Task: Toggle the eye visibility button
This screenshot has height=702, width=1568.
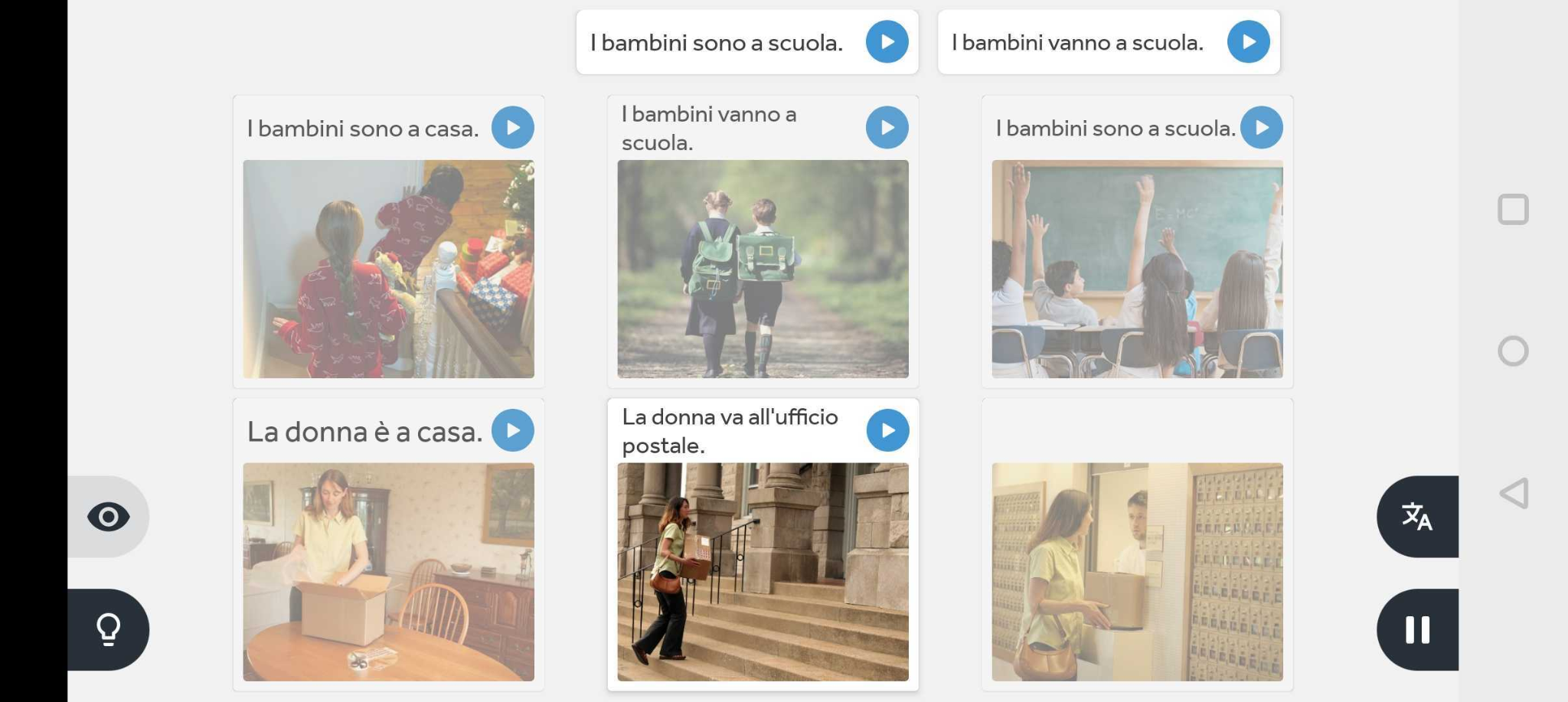Action: pyautogui.click(x=108, y=517)
